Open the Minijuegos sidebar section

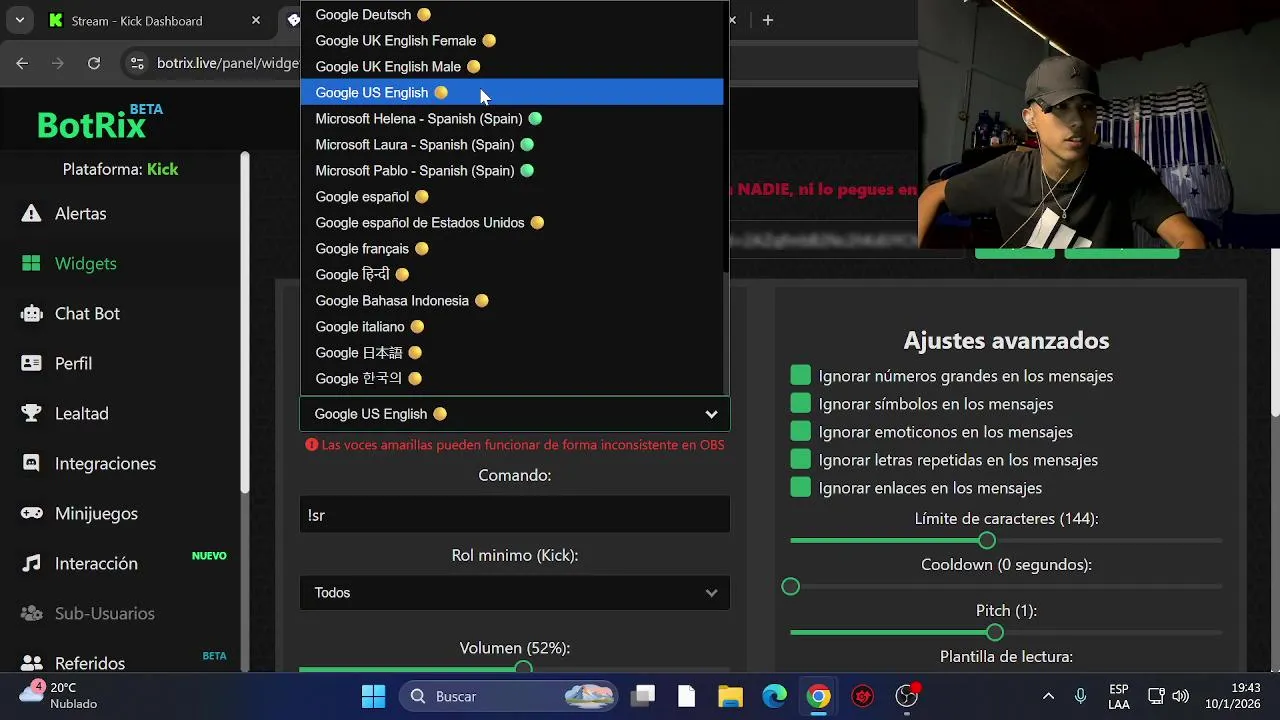(96, 513)
